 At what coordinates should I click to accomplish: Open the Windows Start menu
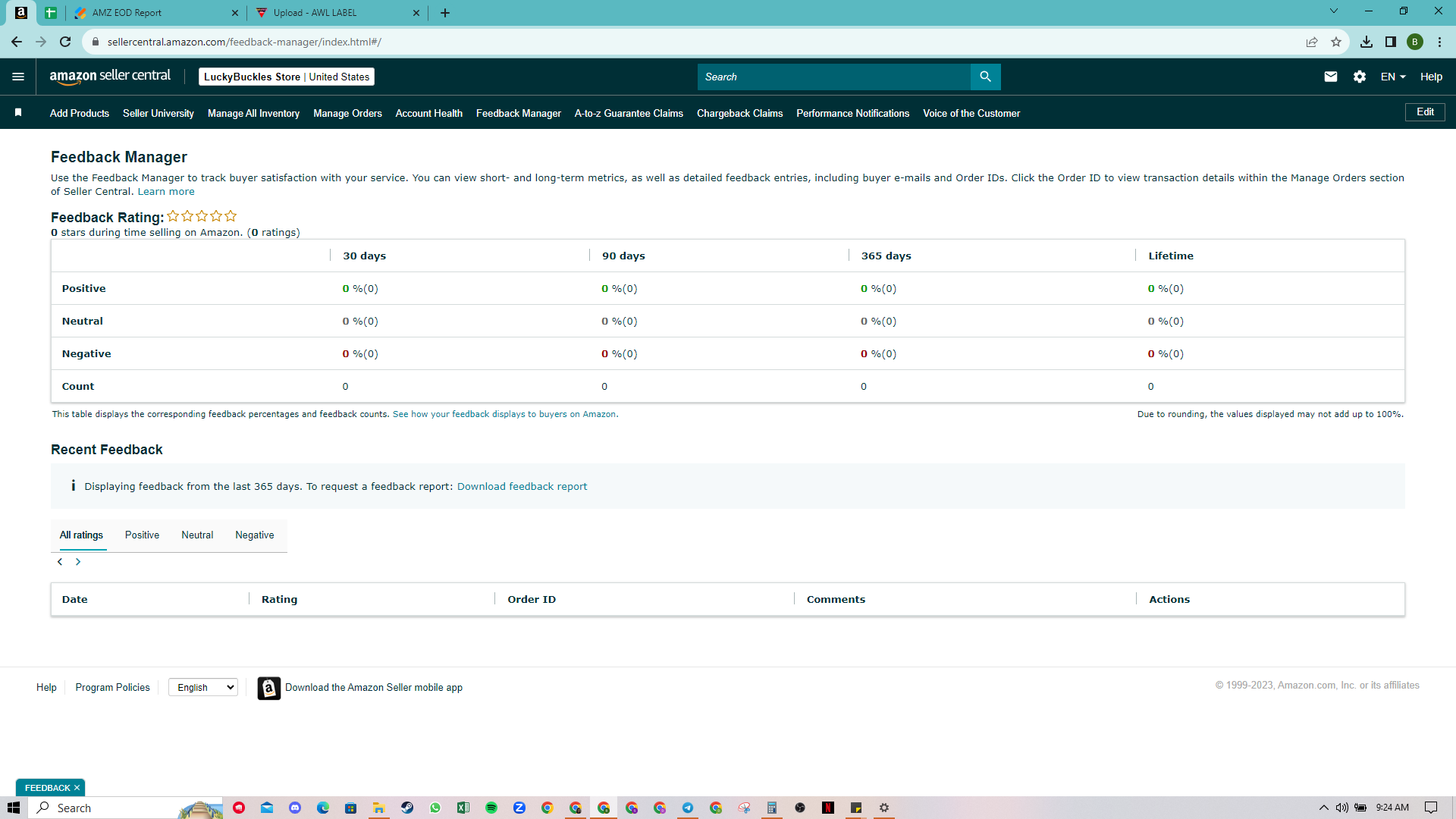[14, 808]
